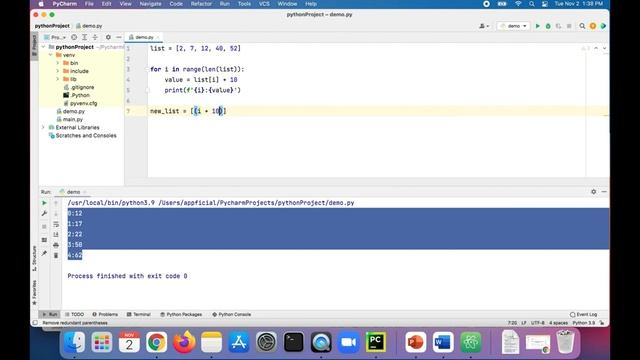Click the UTF-8 encoding in status bar
The width and height of the screenshot is (640, 360).
[538, 323]
